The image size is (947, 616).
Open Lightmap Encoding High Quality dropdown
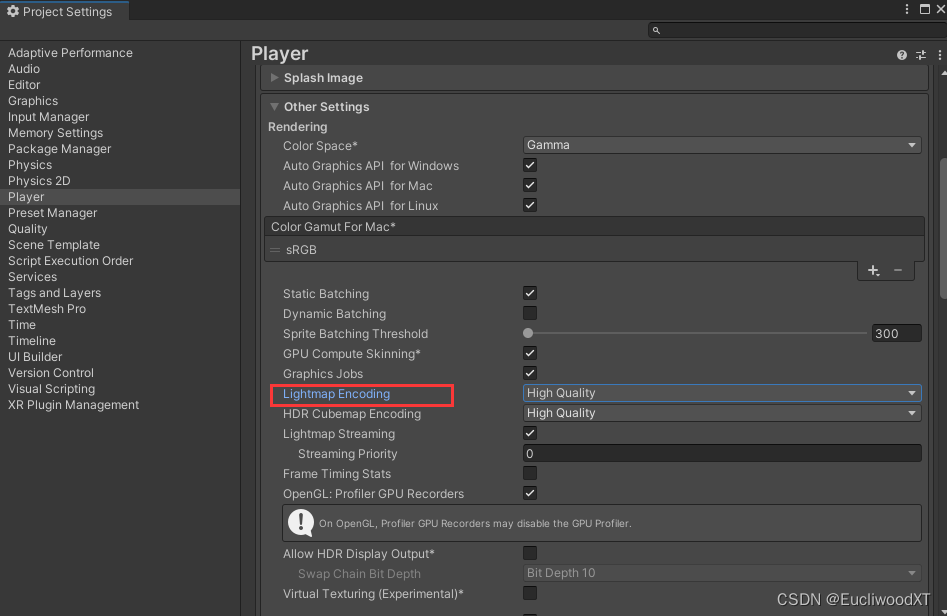tap(722, 393)
